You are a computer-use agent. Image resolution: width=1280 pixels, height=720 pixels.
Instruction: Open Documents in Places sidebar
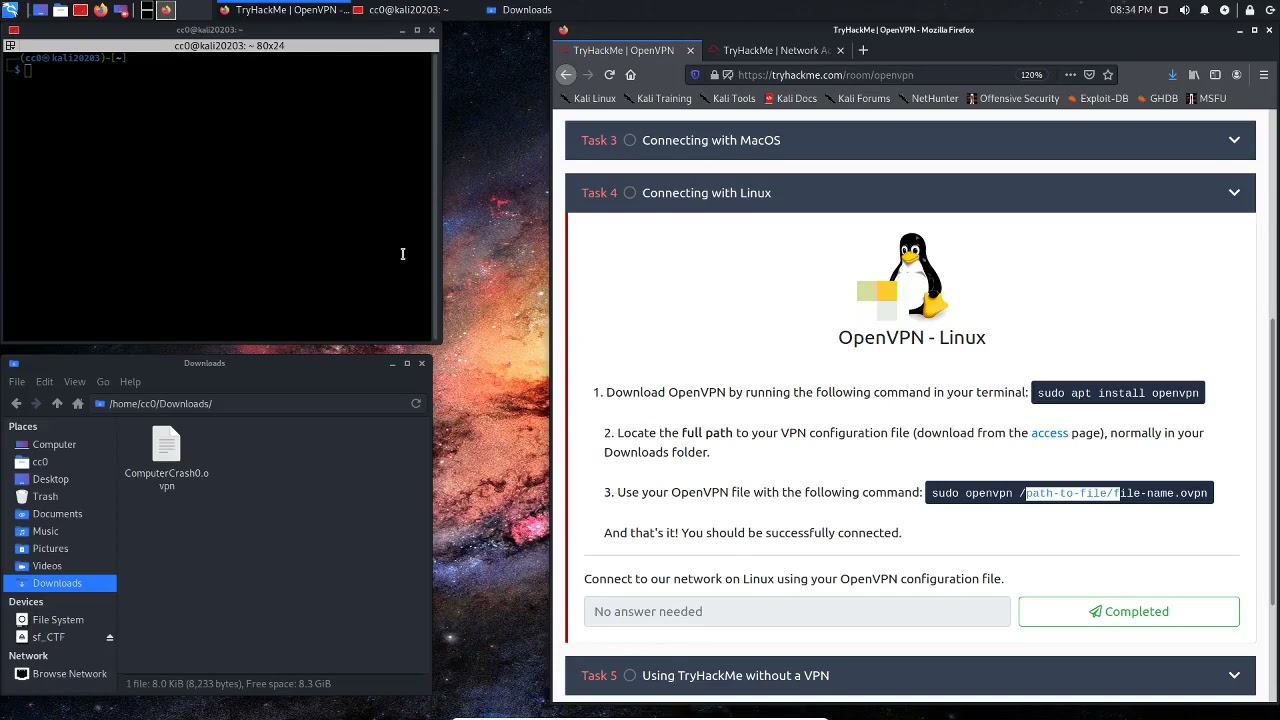58,514
